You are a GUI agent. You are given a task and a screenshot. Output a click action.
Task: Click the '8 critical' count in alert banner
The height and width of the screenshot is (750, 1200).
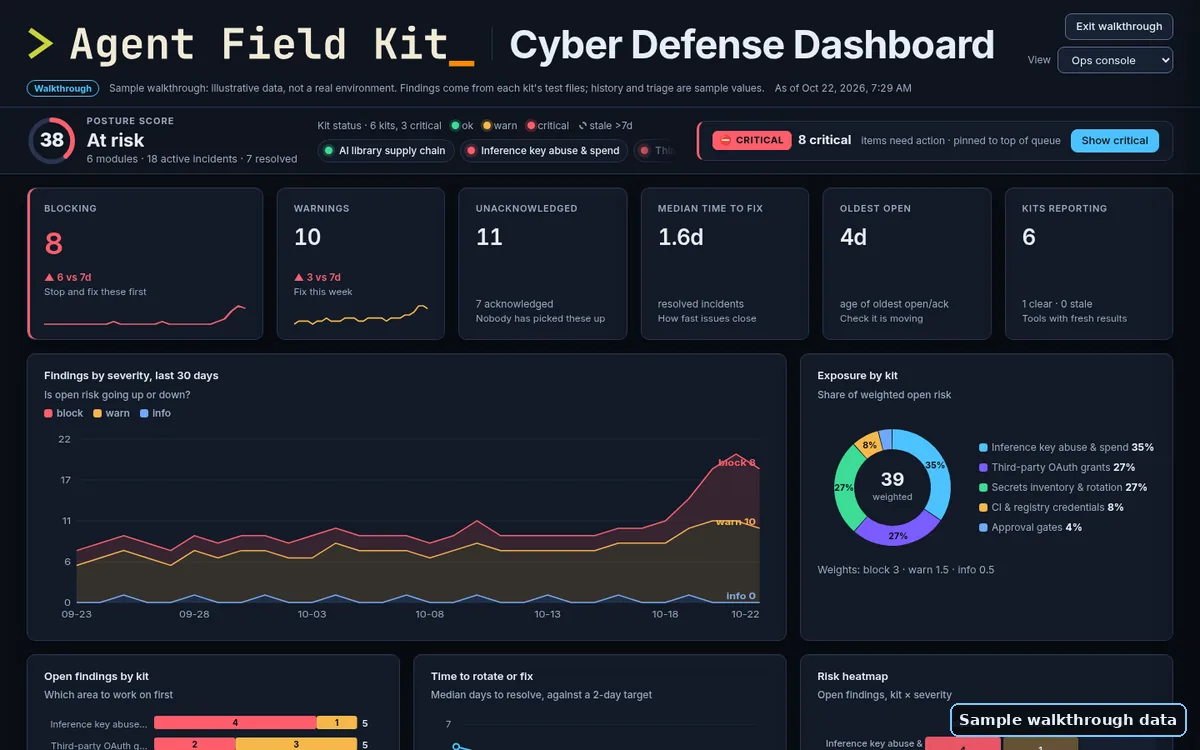[x=825, y=140]
